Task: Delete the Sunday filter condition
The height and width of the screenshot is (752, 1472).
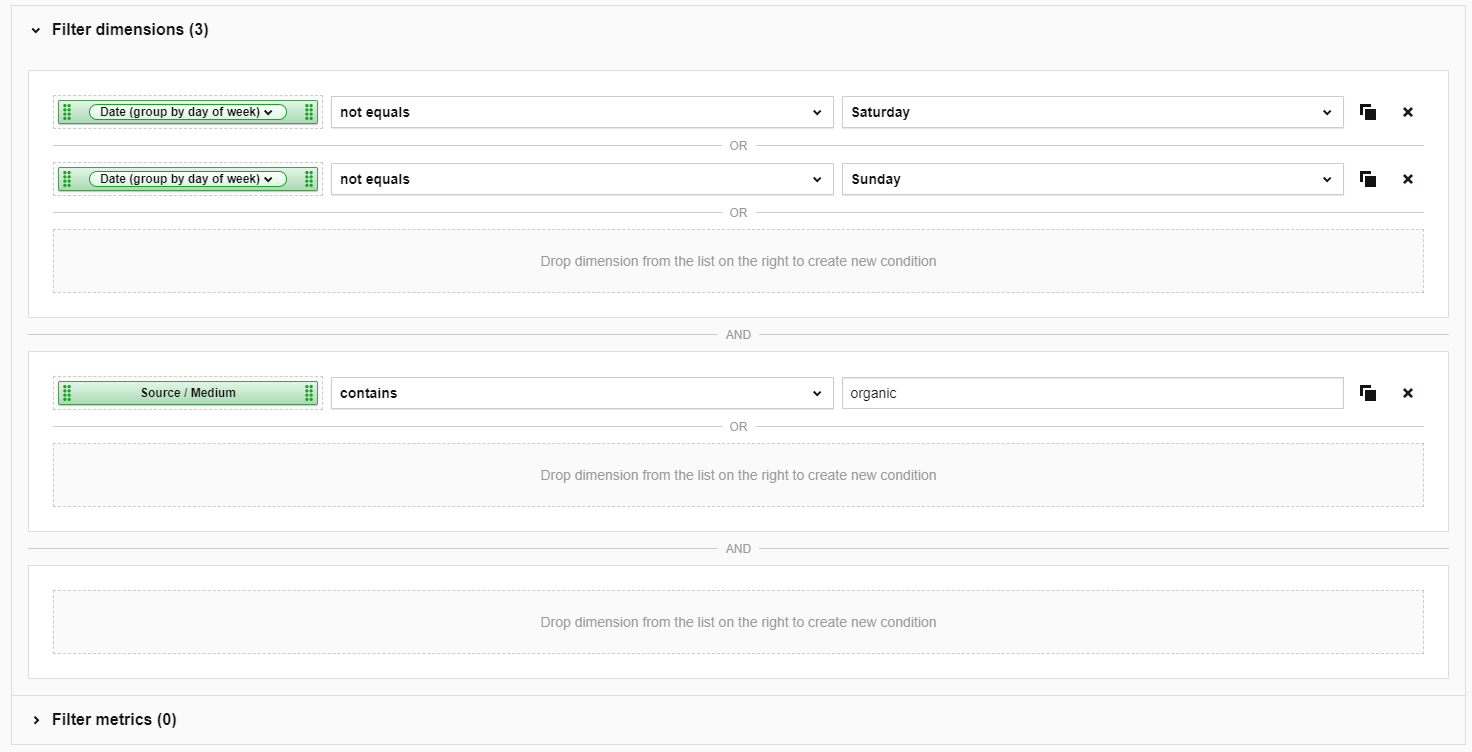Action: click(x=1408, y=179)
